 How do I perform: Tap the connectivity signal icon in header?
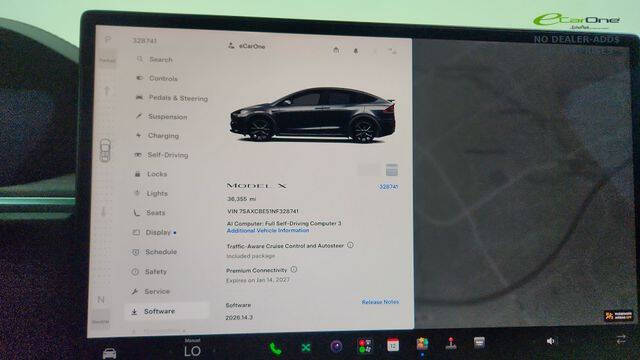(x=393, y=51)
